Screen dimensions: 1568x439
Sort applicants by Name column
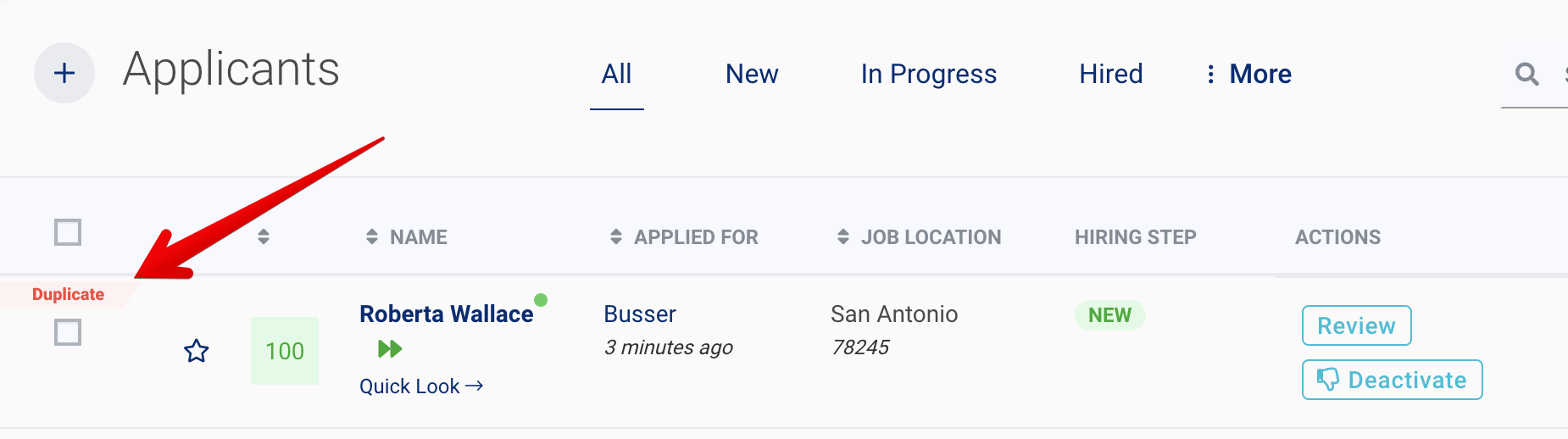tap(372, 237)
